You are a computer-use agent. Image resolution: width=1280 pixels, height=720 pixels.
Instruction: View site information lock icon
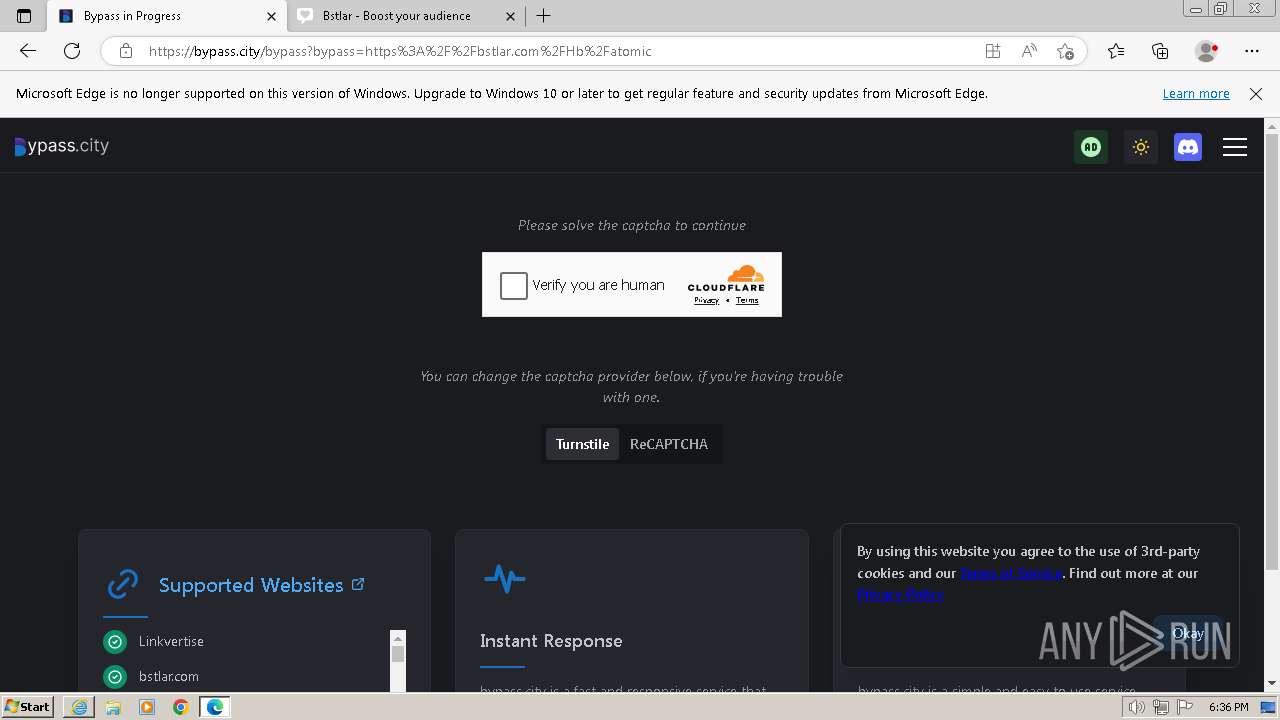coord(125,51)
